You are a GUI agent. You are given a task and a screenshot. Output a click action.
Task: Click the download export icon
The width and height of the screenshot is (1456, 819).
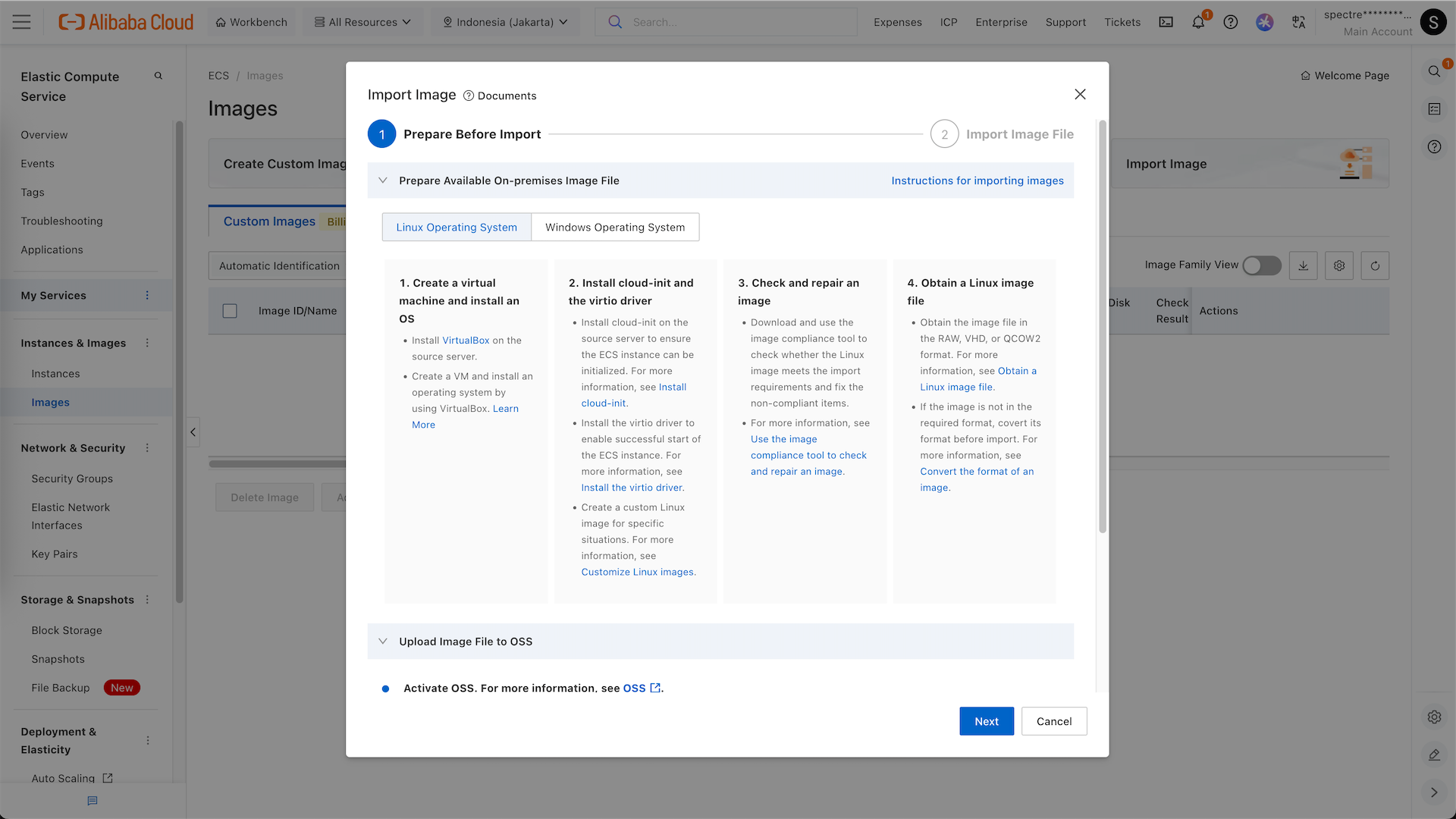(x=1303, y=265)
